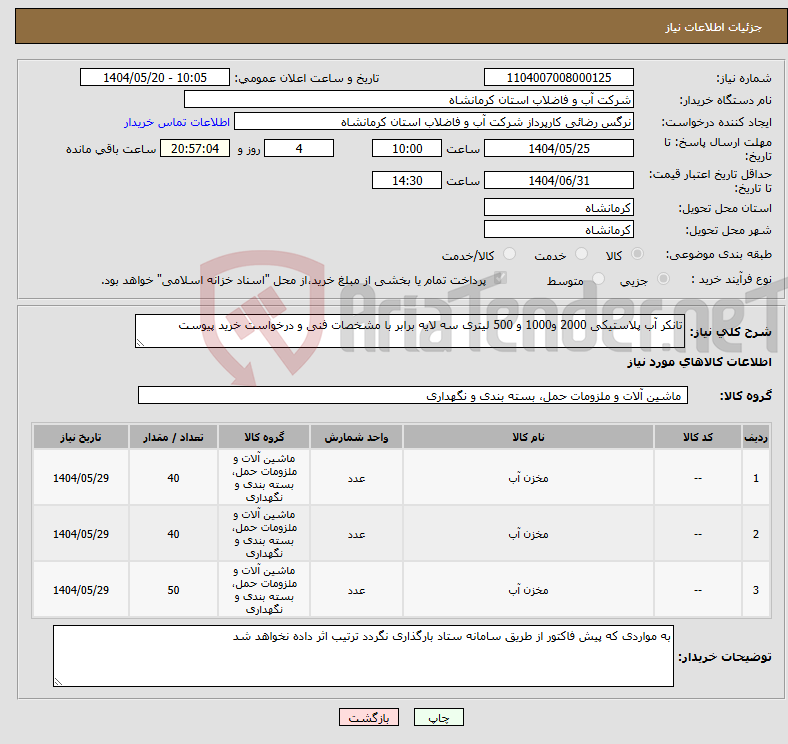Click مخزن آب in row 1

[x=528, y=478]
